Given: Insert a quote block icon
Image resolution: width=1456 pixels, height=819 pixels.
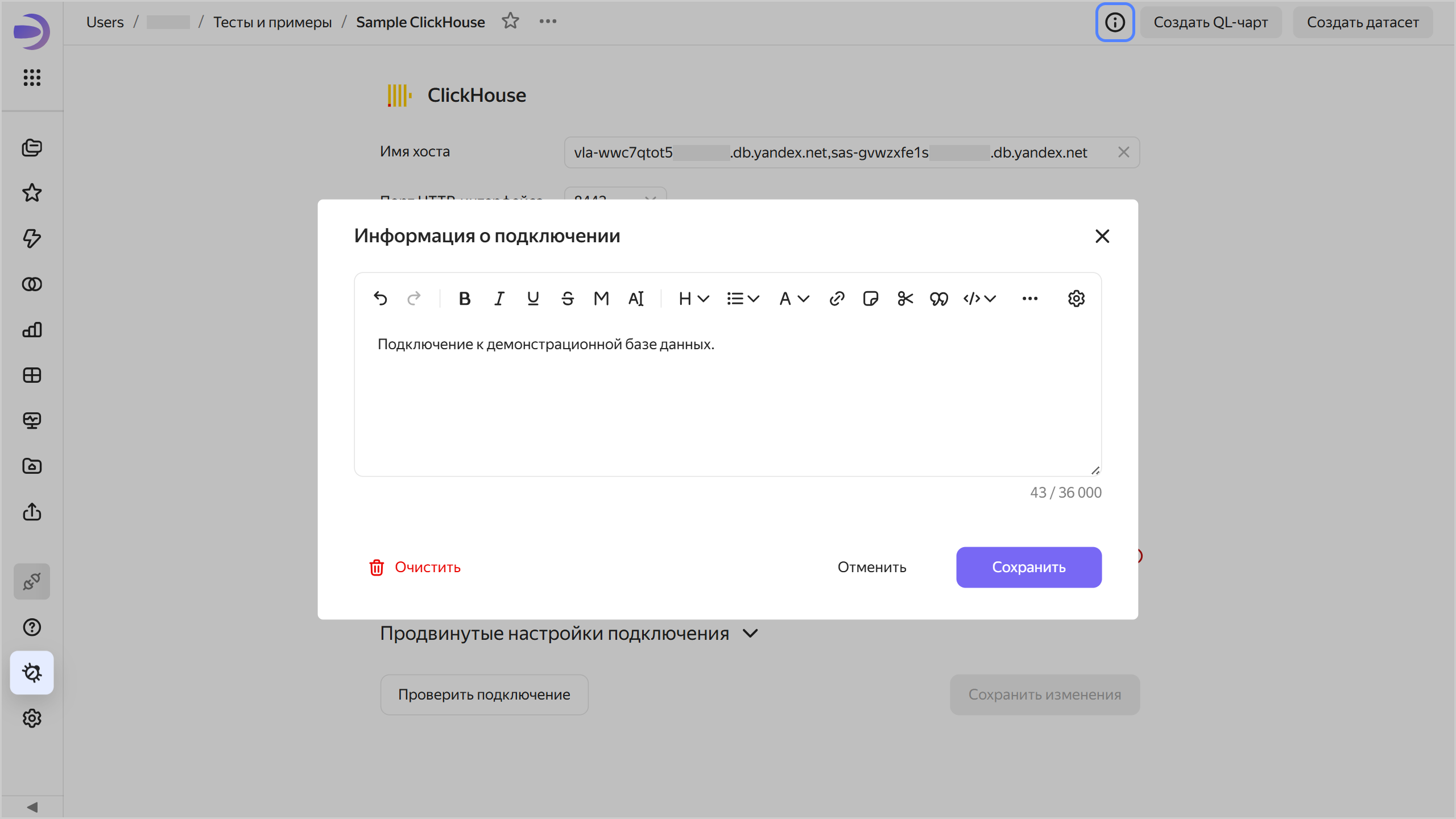Looking at the screenshot, I should (938, 299).
